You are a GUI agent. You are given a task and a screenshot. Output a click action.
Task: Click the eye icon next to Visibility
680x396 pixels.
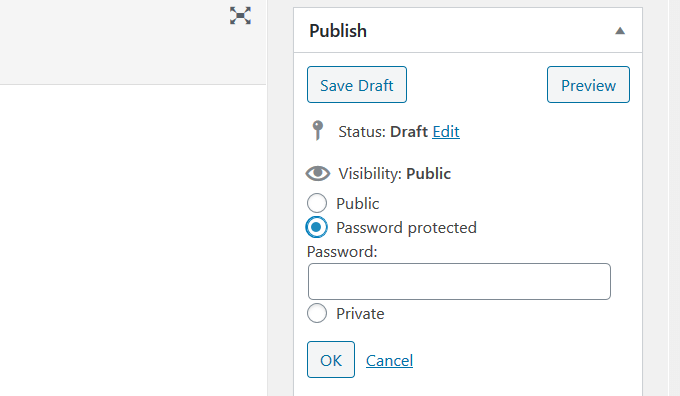coord(318,173)
